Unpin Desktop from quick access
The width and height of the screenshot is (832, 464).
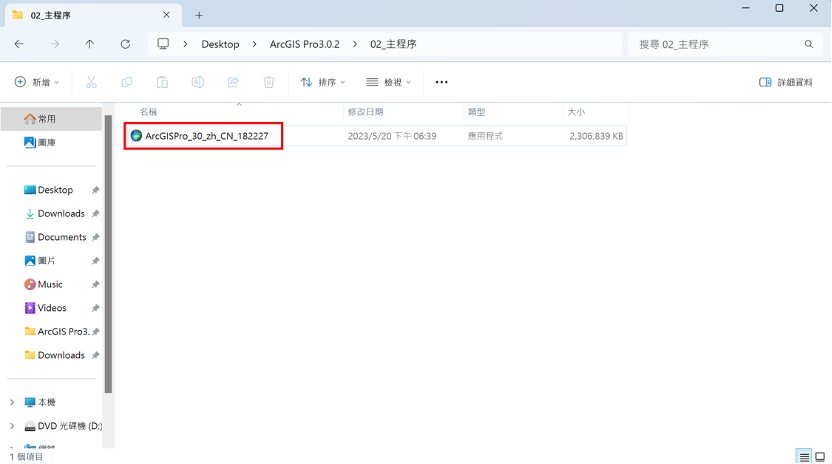click(96, 190)
